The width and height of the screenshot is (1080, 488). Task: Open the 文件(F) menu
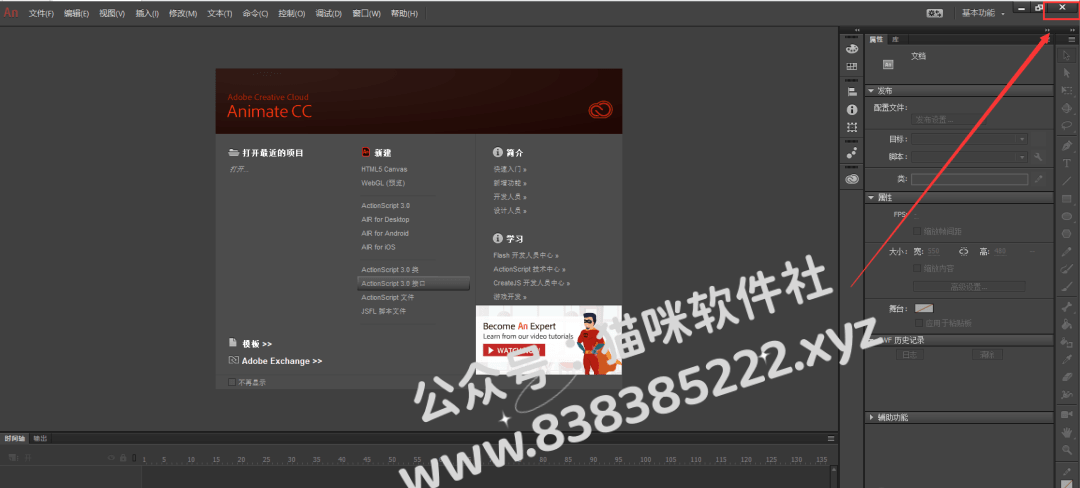[41, 14]
